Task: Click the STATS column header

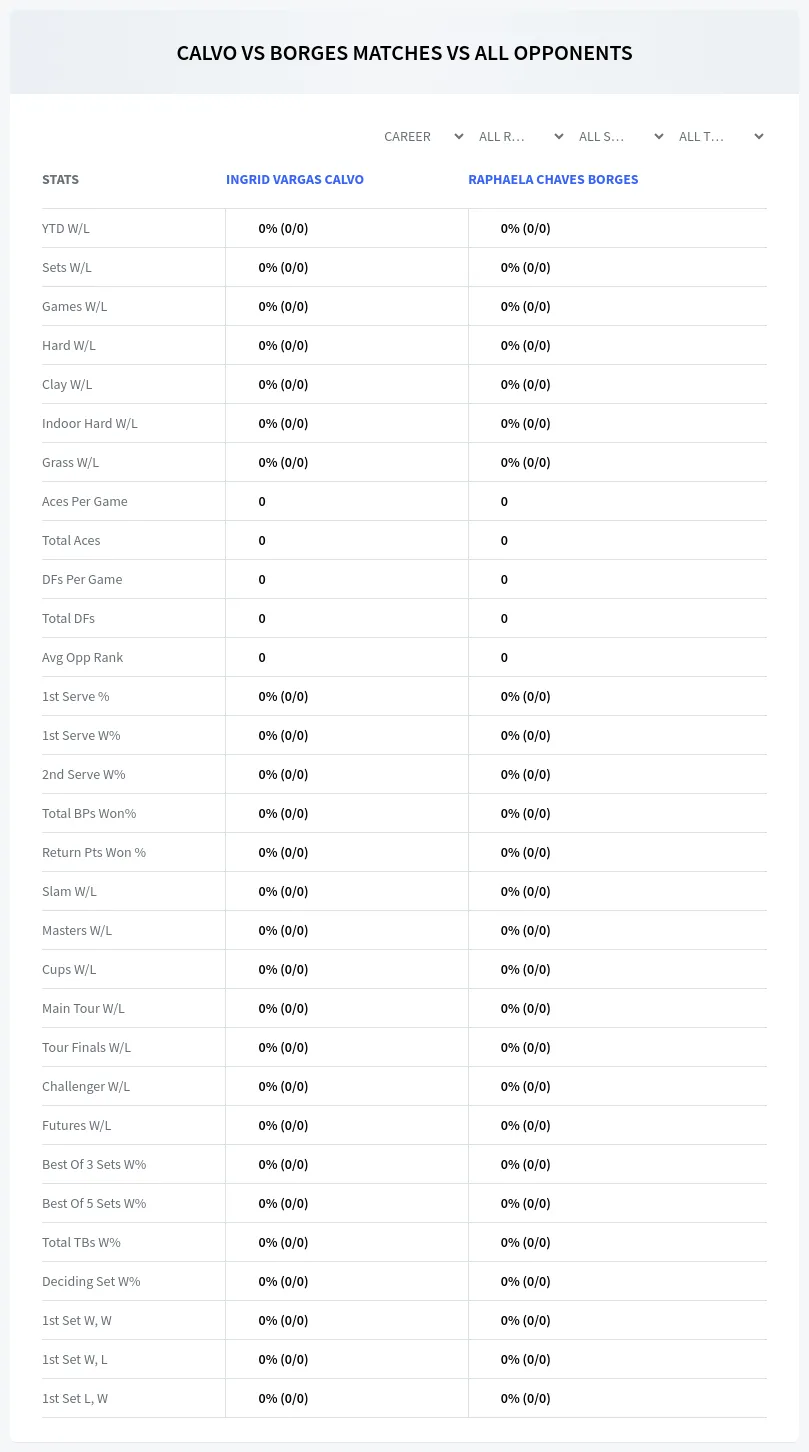Action: coord(60,180)
